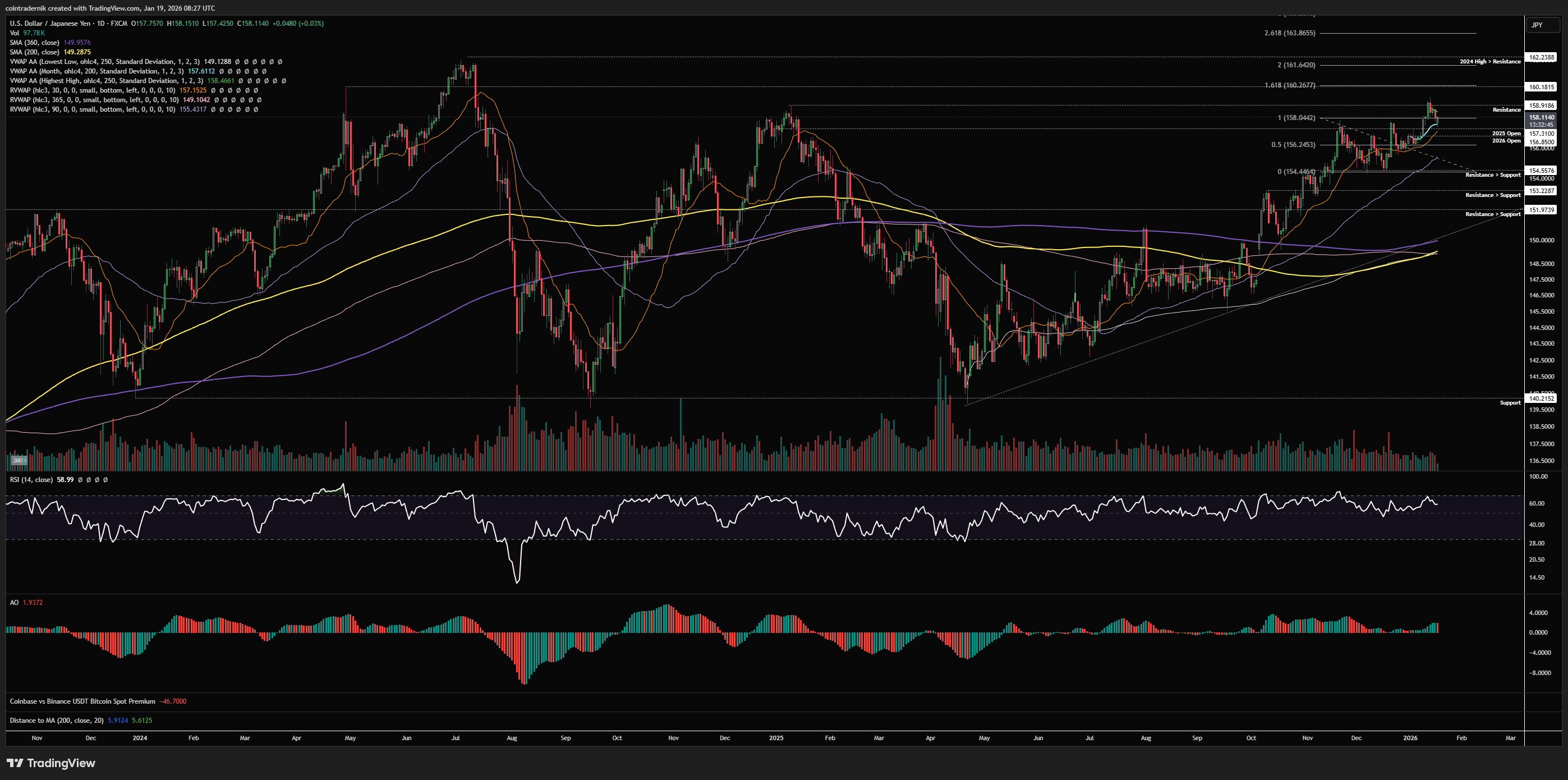Click the AO indicator label
This screenshot has height=780, width=1568.
coord(14,602)
